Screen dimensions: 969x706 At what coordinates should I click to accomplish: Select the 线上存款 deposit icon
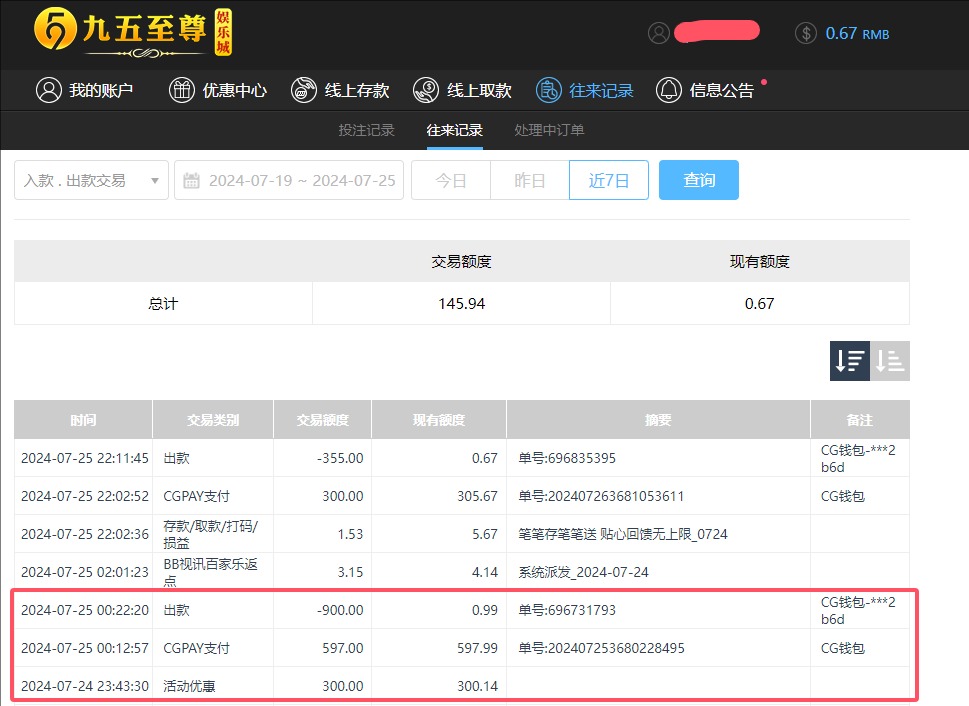303,89
